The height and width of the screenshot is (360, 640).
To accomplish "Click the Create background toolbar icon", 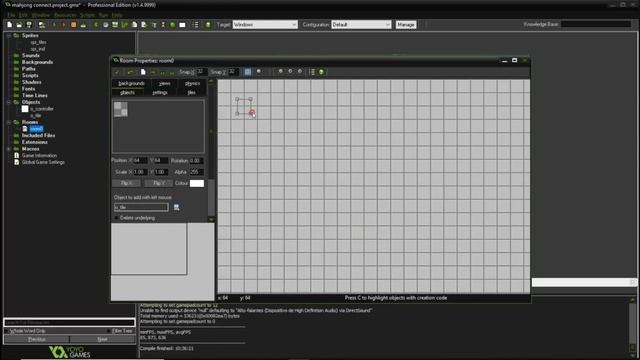I will click(115, 25).
